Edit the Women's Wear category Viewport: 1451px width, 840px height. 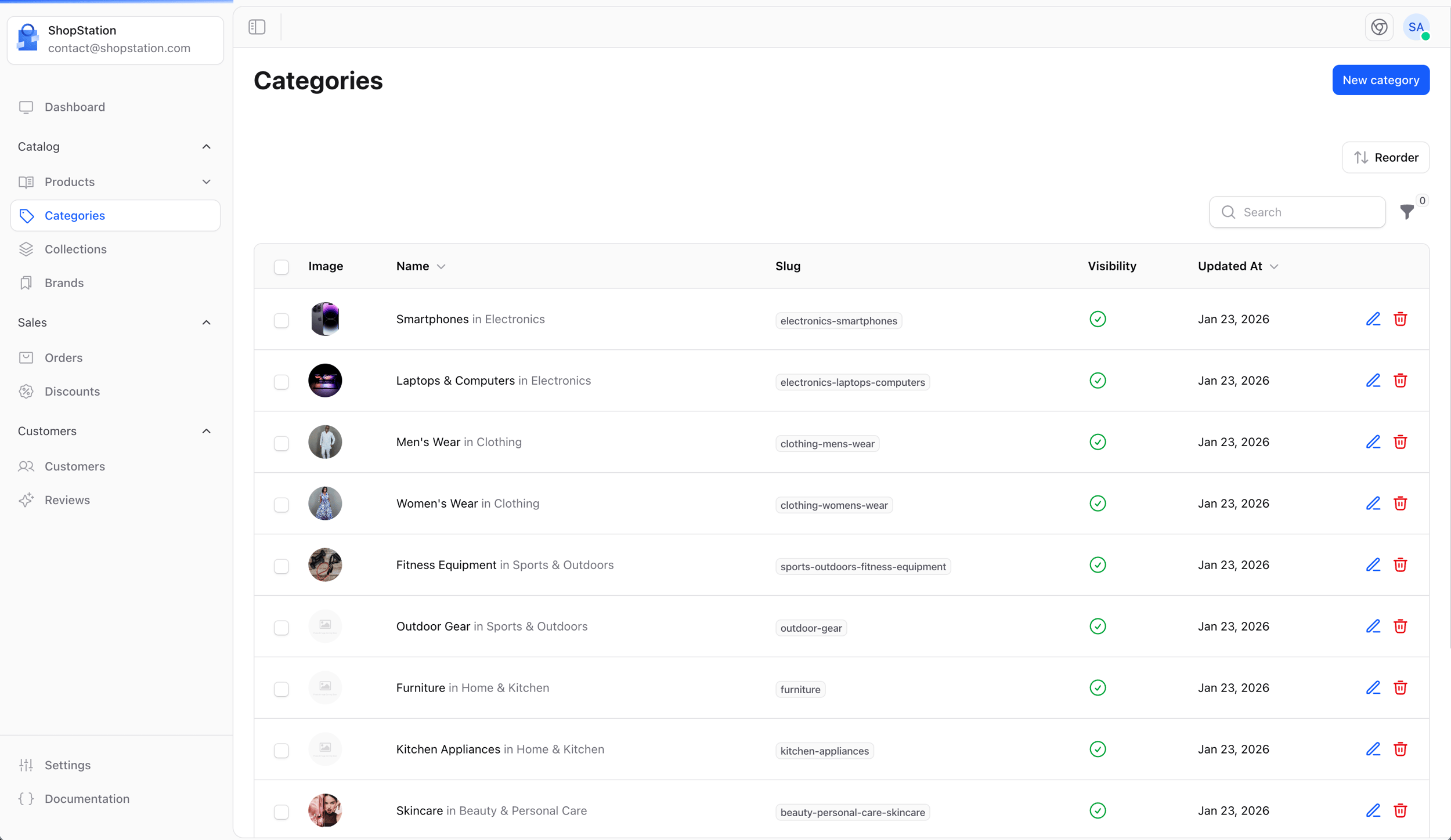pos(1373,504)
